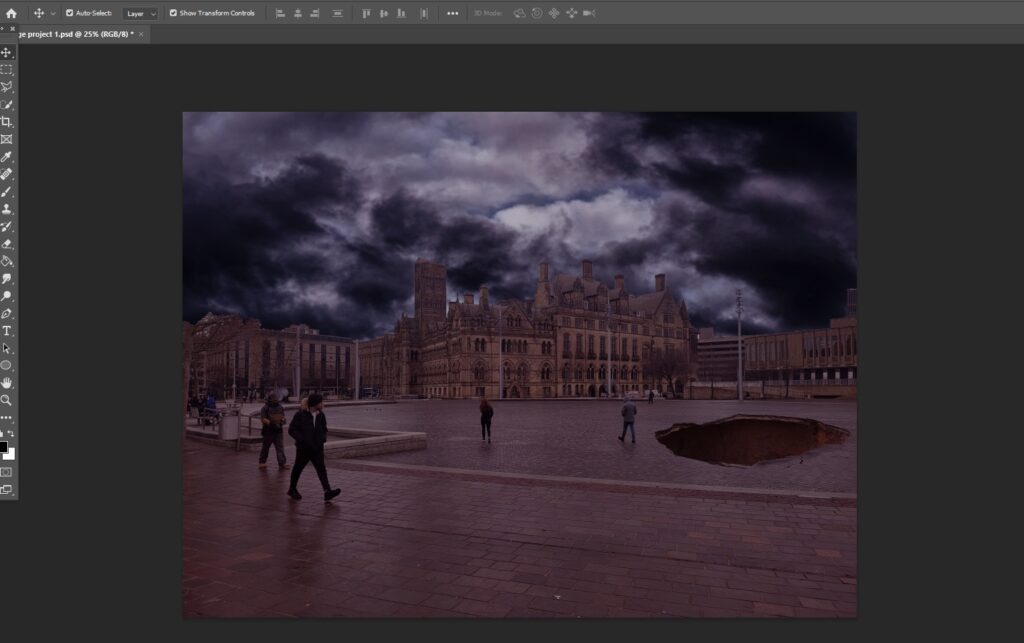
Task: Click the Rectangular Marquee tool
Action: click(x=6, y=70)
